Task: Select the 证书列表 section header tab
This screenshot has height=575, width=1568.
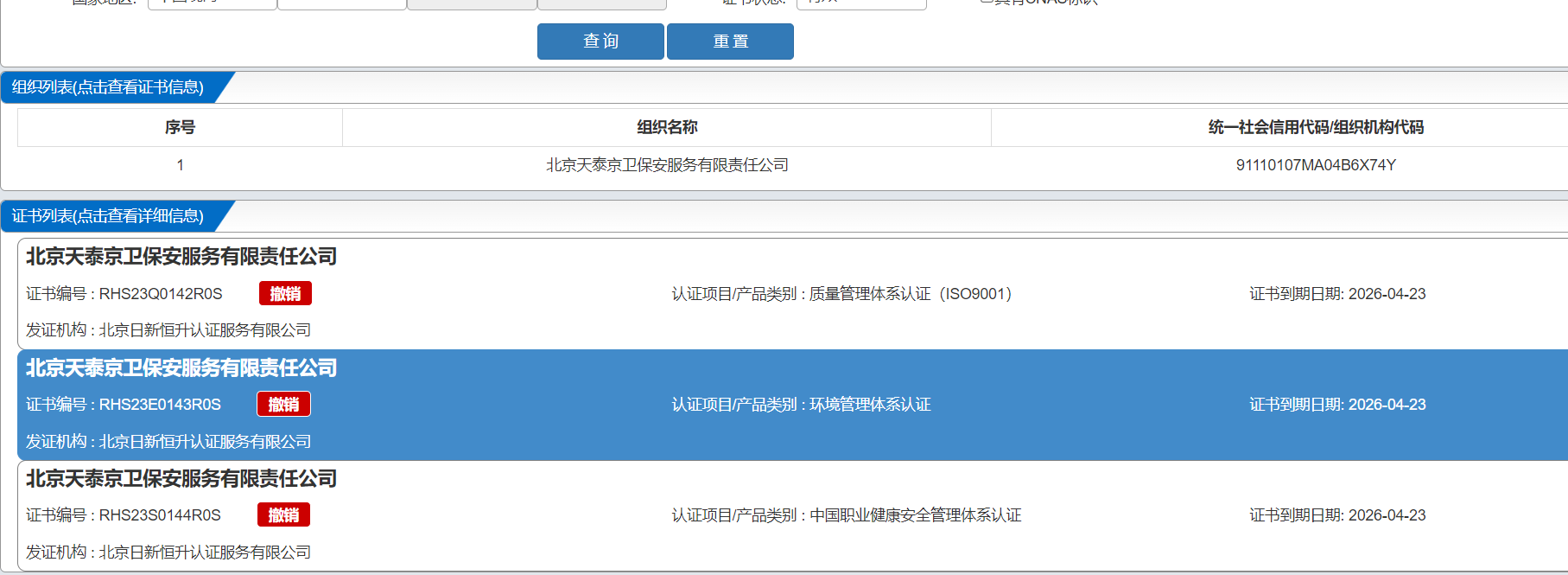Action: (108, 216)
